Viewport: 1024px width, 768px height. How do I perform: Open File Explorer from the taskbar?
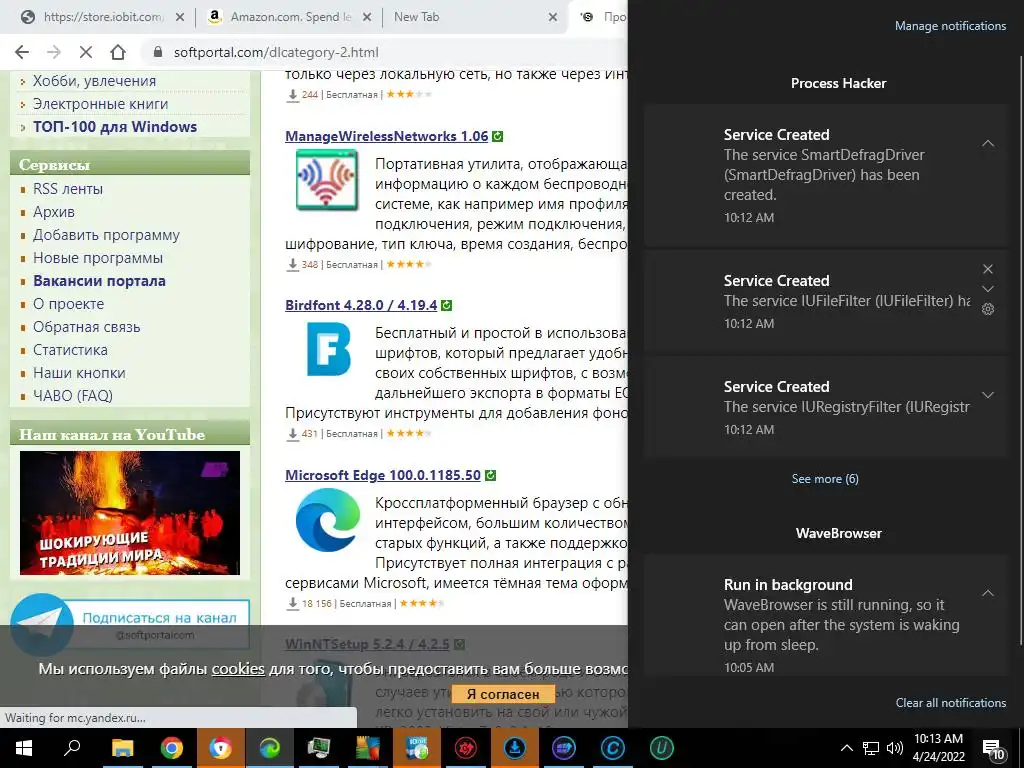pyautogui.click(x=122, y=748)
